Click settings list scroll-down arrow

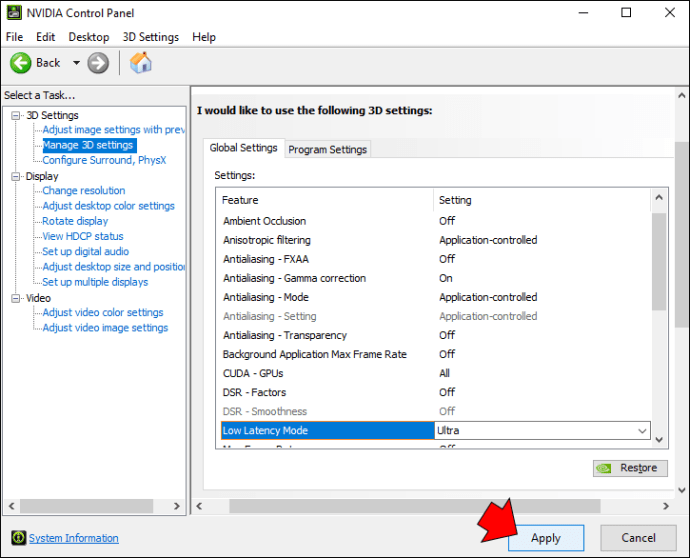tap(659, 440)
